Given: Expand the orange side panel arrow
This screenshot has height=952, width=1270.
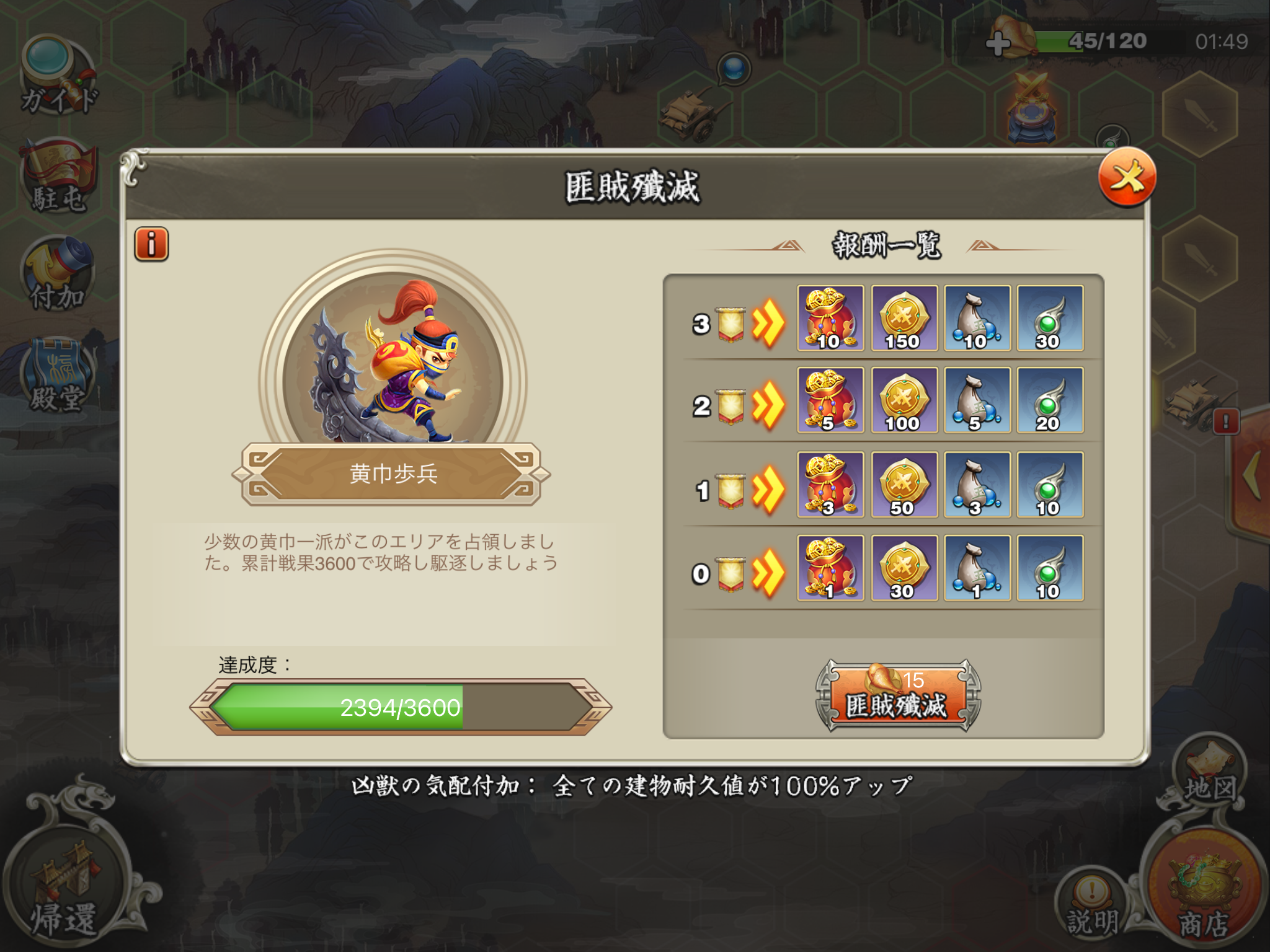Looking at the screenshot, I should coord(1253,475).
